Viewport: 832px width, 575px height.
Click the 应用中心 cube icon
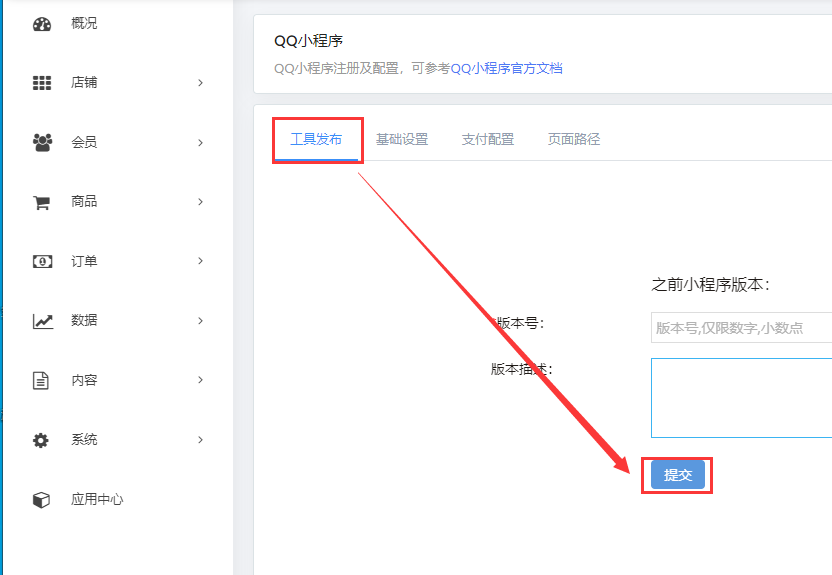click(41, 500)
